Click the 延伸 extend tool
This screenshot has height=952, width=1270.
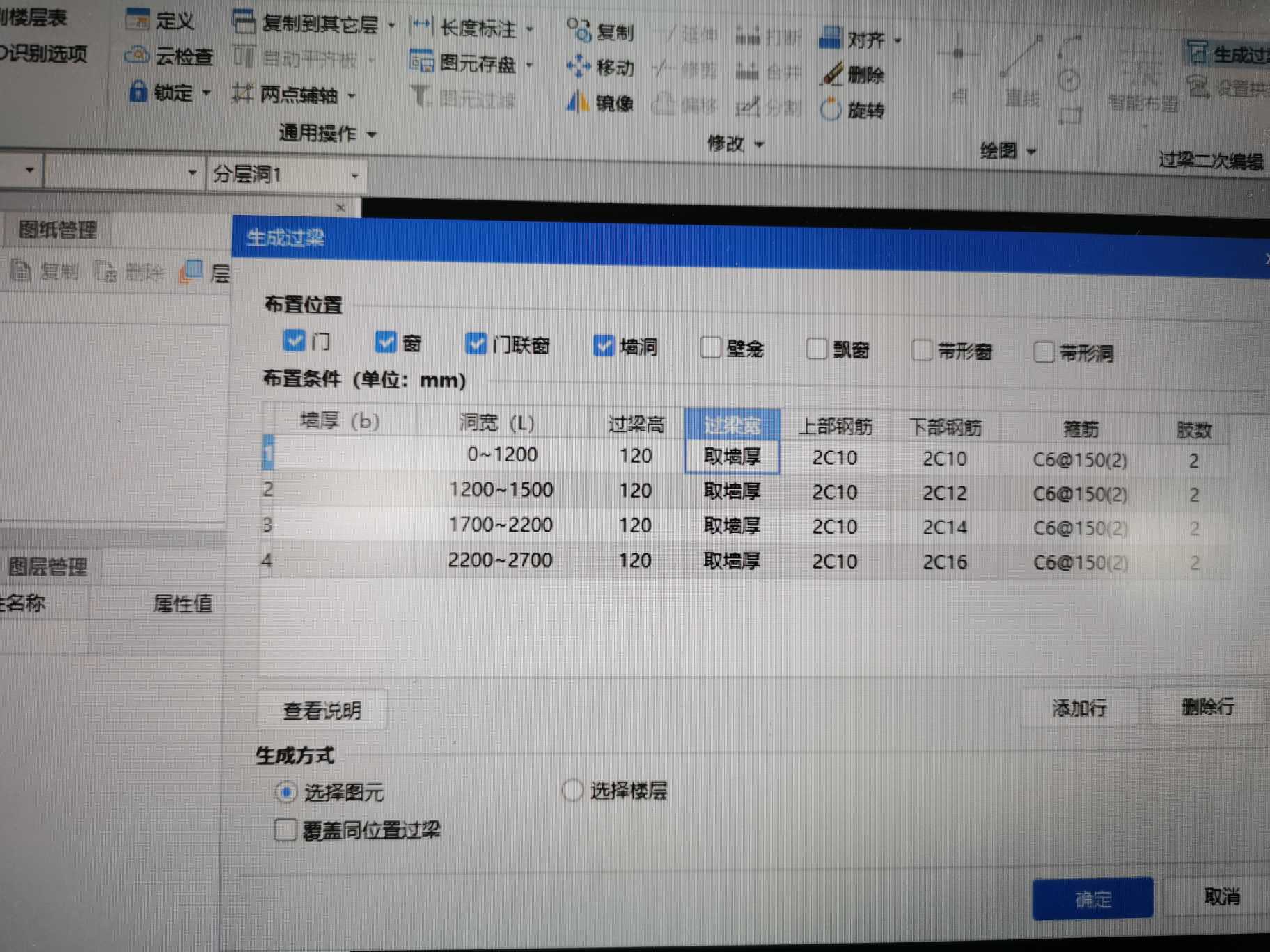coord(690,34)
